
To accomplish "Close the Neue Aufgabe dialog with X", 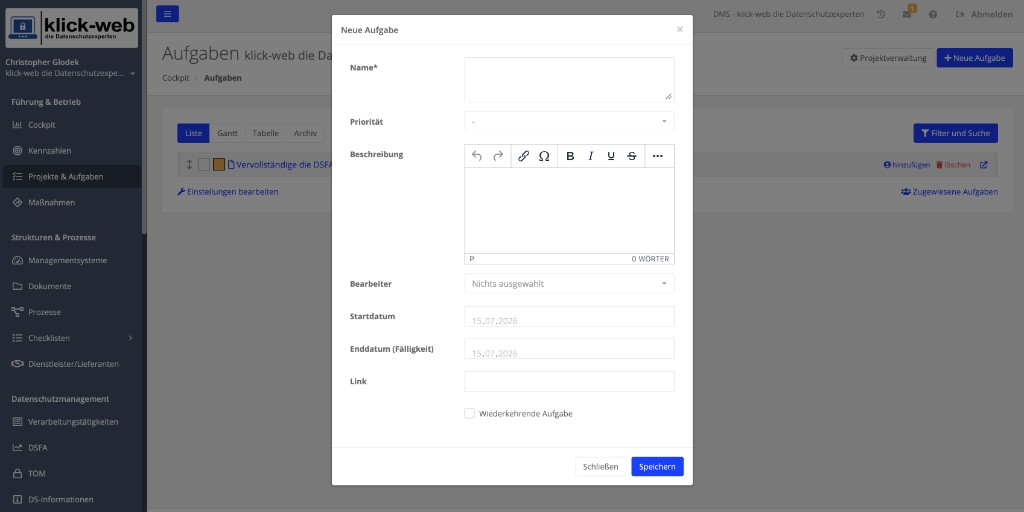I will coord(680,29).
